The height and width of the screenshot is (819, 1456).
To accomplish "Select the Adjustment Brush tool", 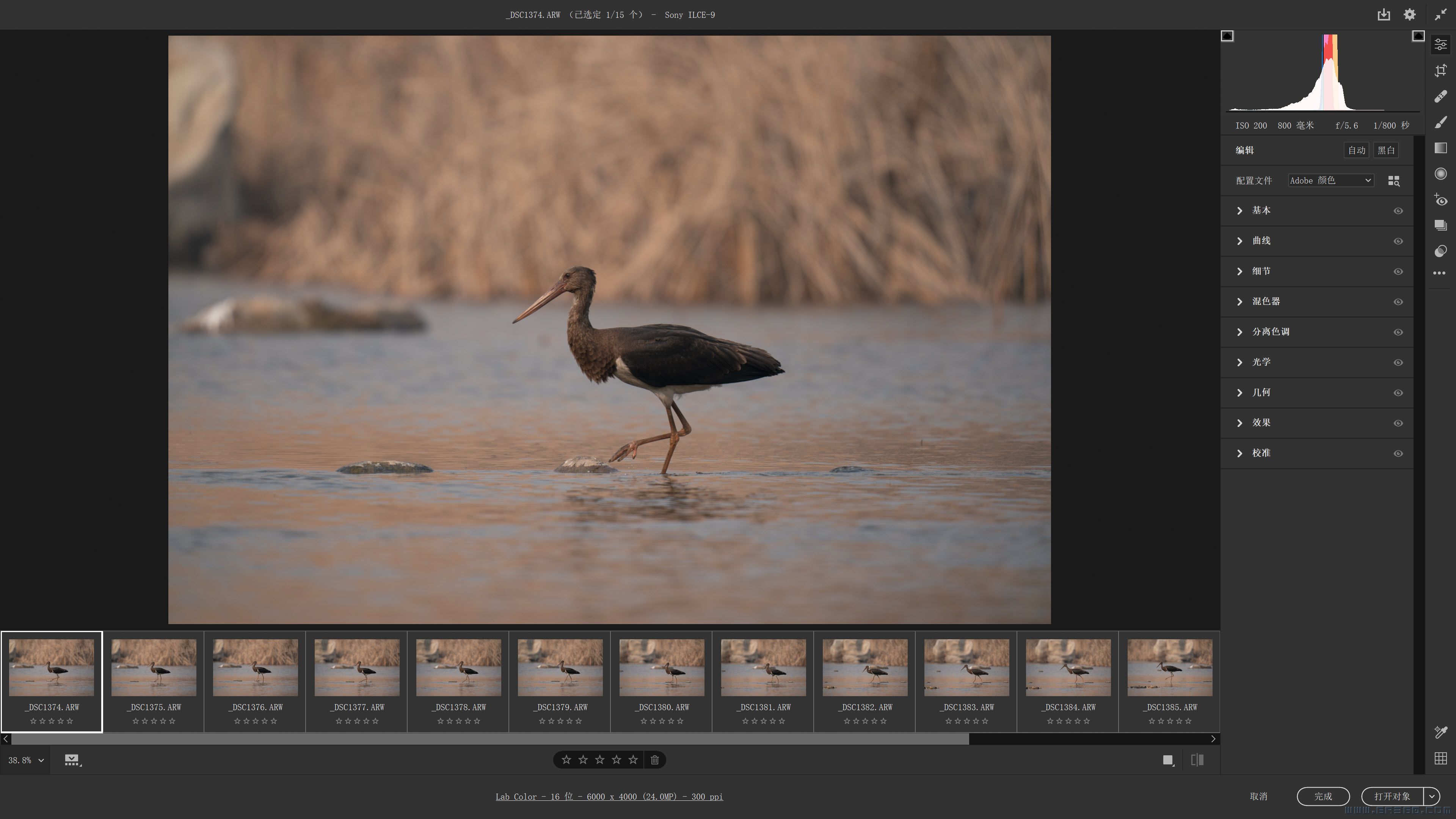I will pyautogui.click(x=1440, y=122).
